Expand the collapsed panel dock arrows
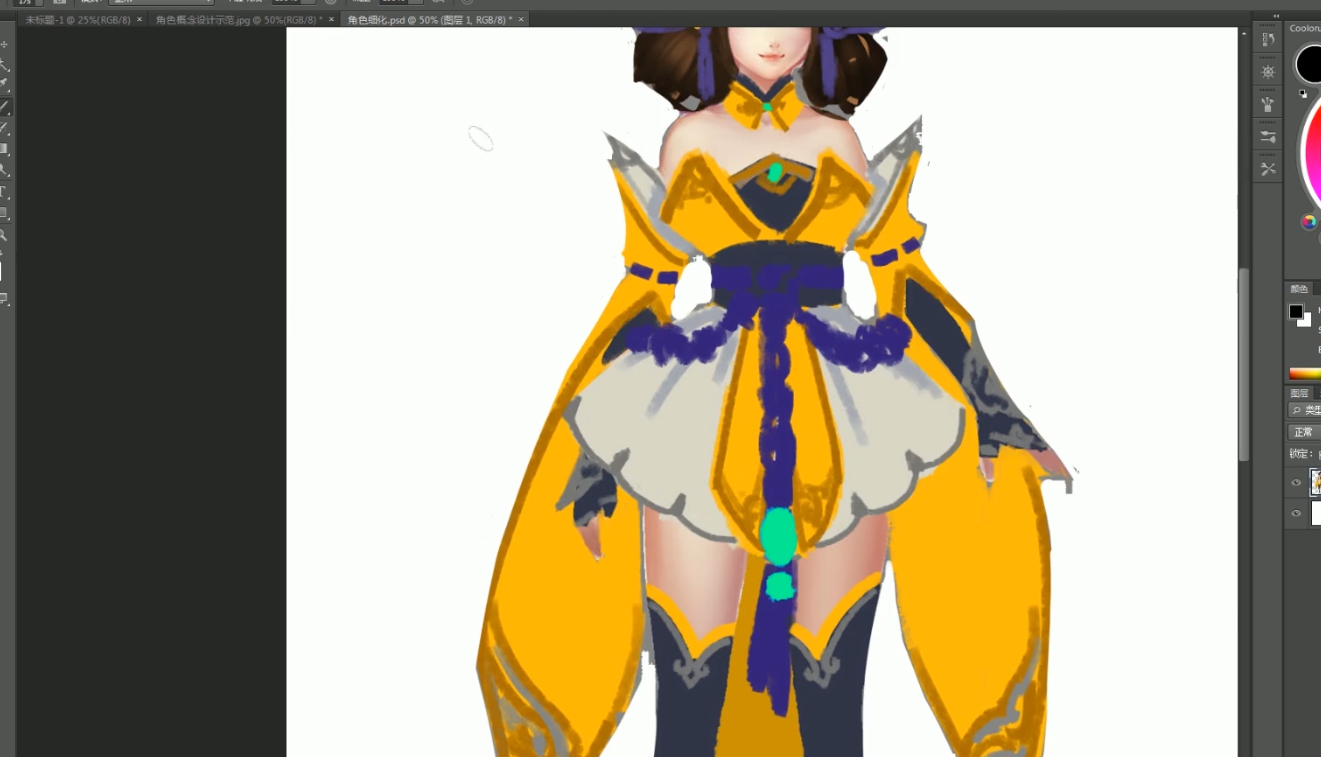The image size is (1321, 757). click(x=1276, y=16)
